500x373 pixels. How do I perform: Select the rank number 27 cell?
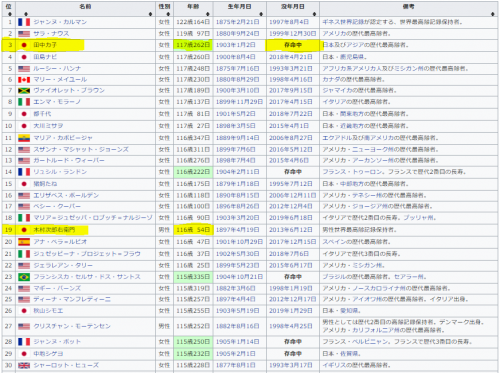click(9, 326)
